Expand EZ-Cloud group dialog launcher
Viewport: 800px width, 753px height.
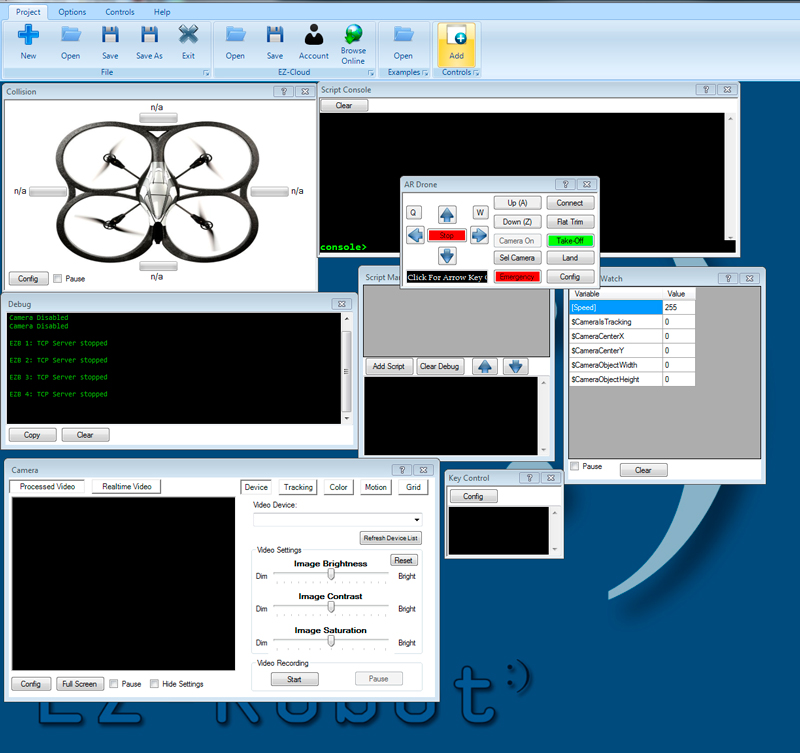pyautogui.click(x=371, y=73)
